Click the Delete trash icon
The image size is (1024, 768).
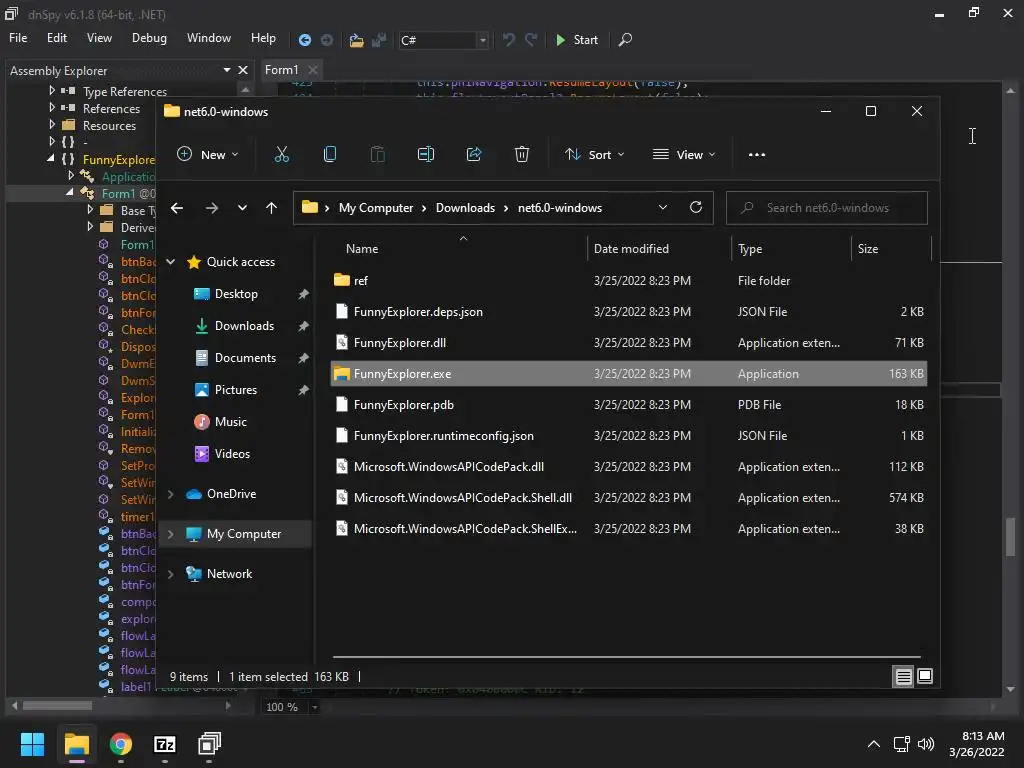[522, 155]
